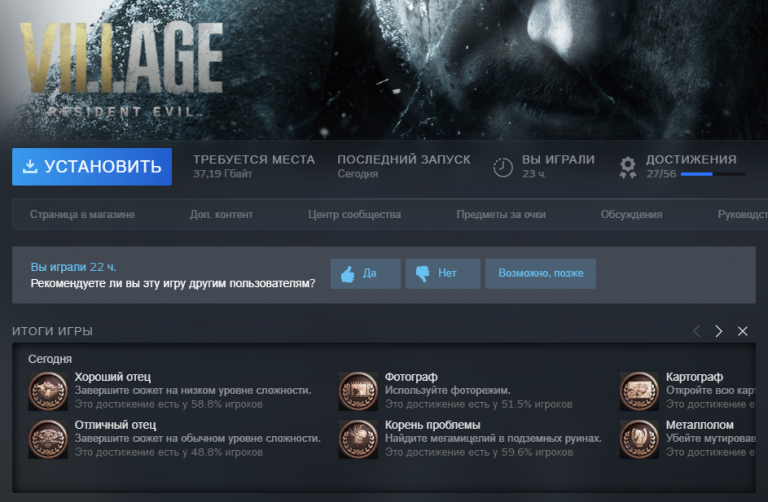The width and height of the screenshot is (768, 502).
Task: Click the Вы играли 22 ч. link
Action: [73, 267]
